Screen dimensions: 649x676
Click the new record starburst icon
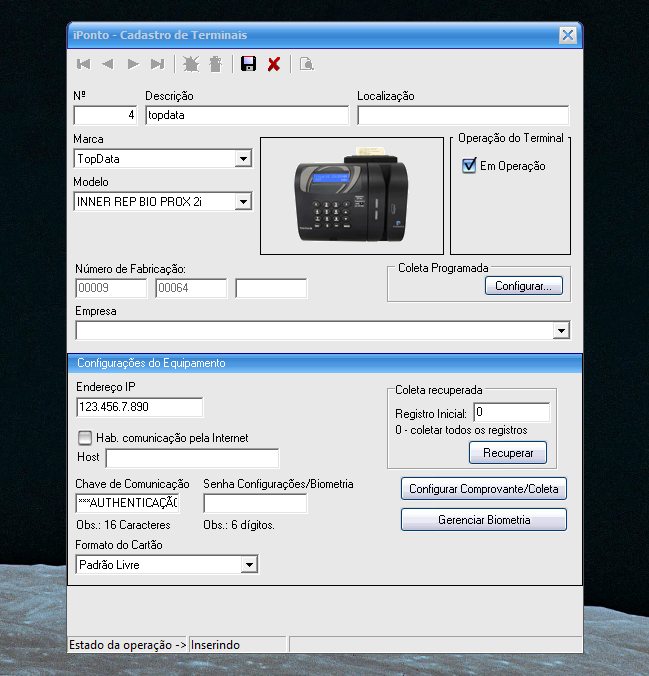[191, 64]
